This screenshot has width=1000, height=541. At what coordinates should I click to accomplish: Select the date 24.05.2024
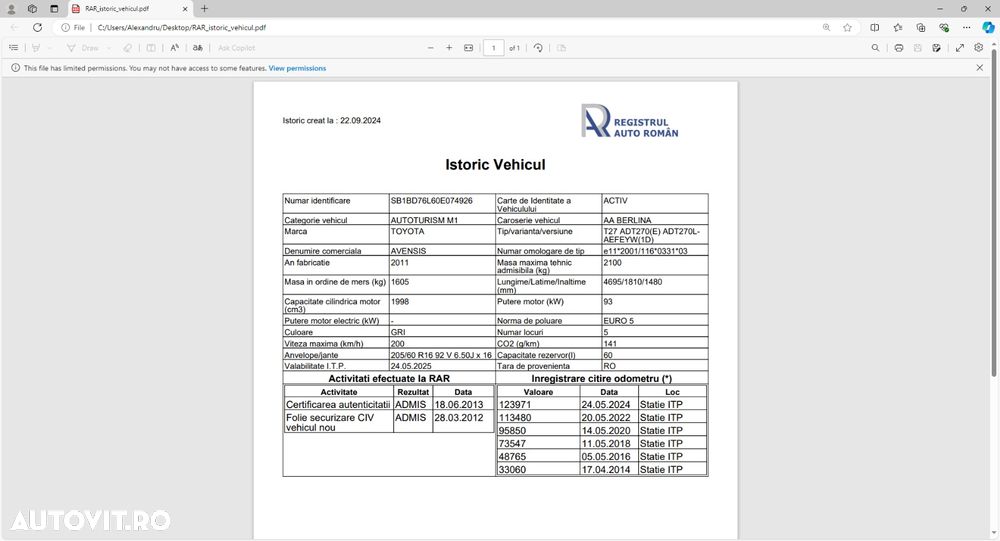coord(606,404)
